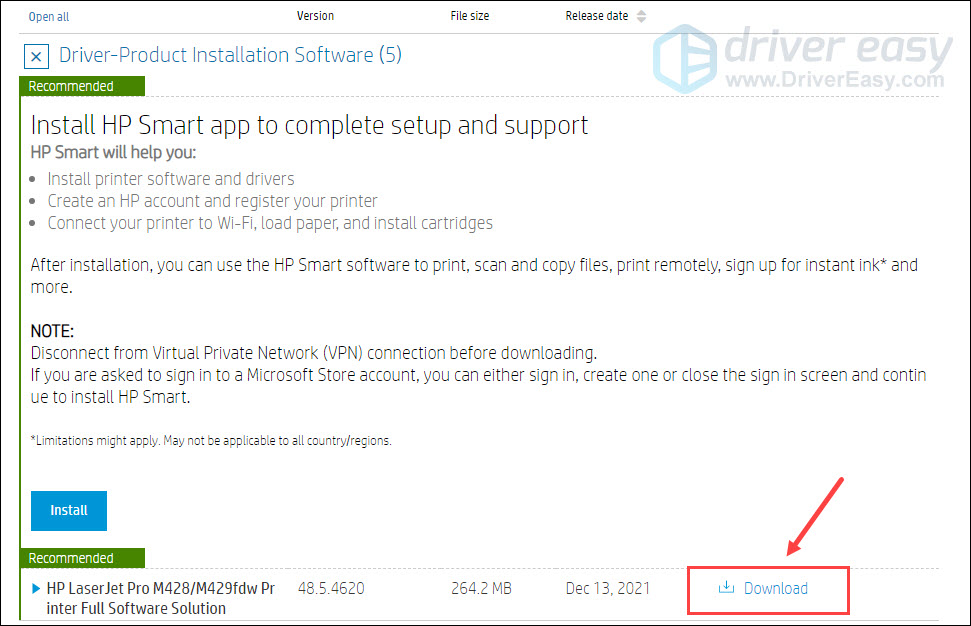Click the Install HP Smart app heading
This screenshot has width=971, height=626.
tap(309, 125)
